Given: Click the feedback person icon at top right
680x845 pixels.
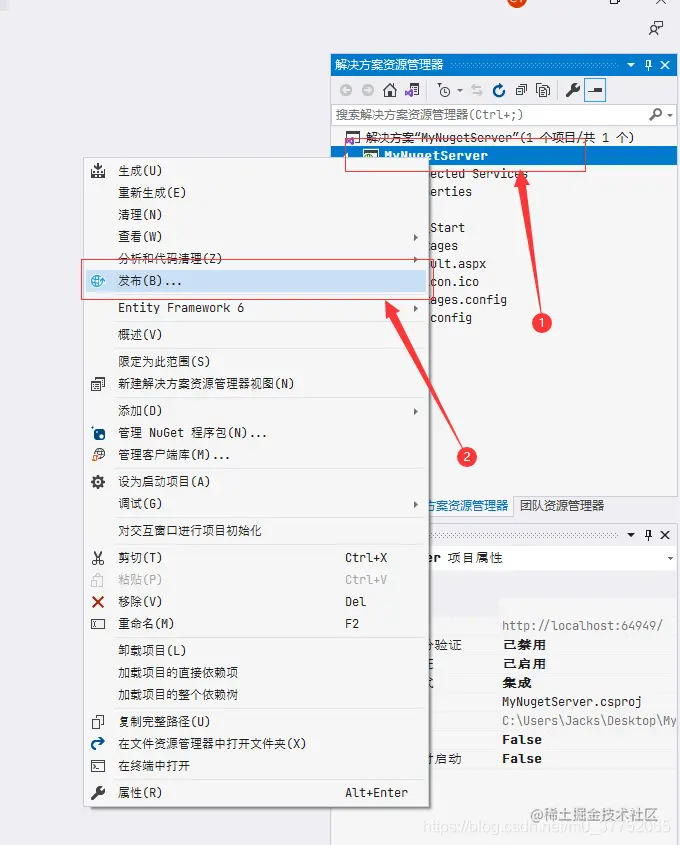Looking at the screenshot, I should click(656, 28).
